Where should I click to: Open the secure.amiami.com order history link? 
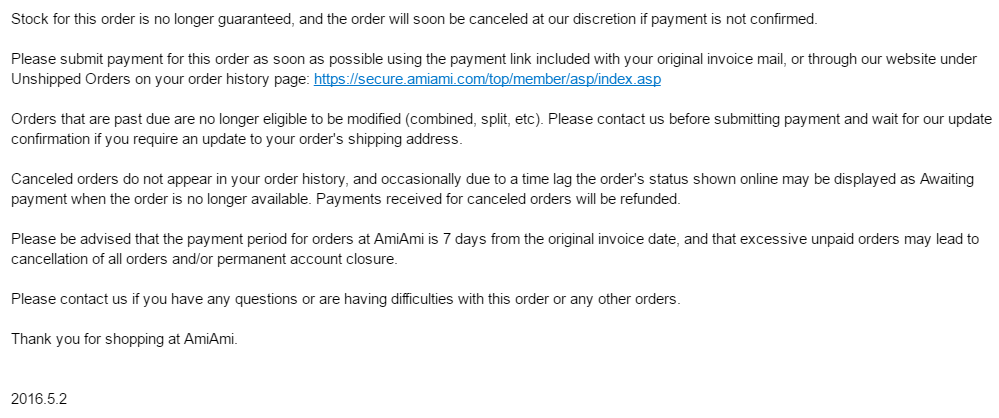point(487,78)
